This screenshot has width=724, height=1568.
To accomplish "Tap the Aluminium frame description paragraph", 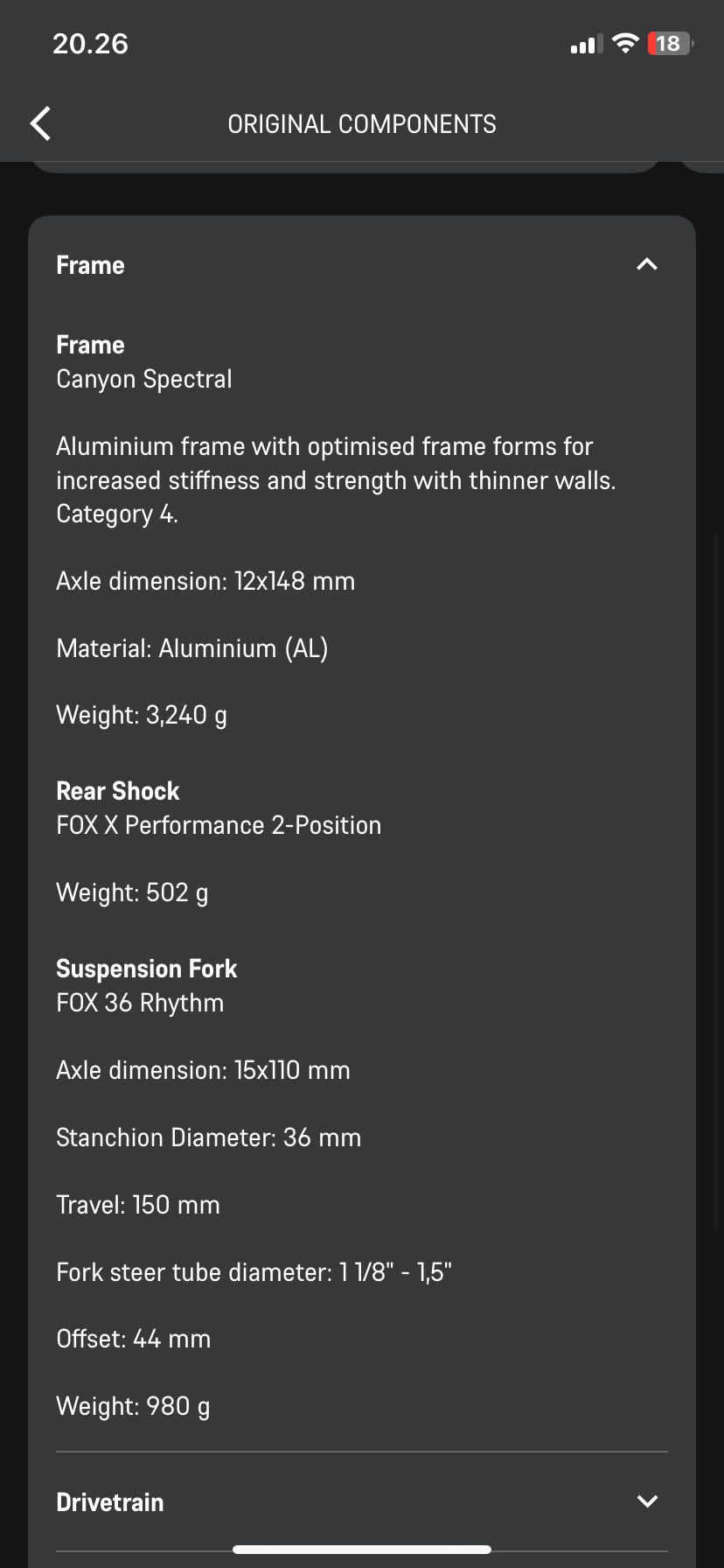I will tap(336, 480).
